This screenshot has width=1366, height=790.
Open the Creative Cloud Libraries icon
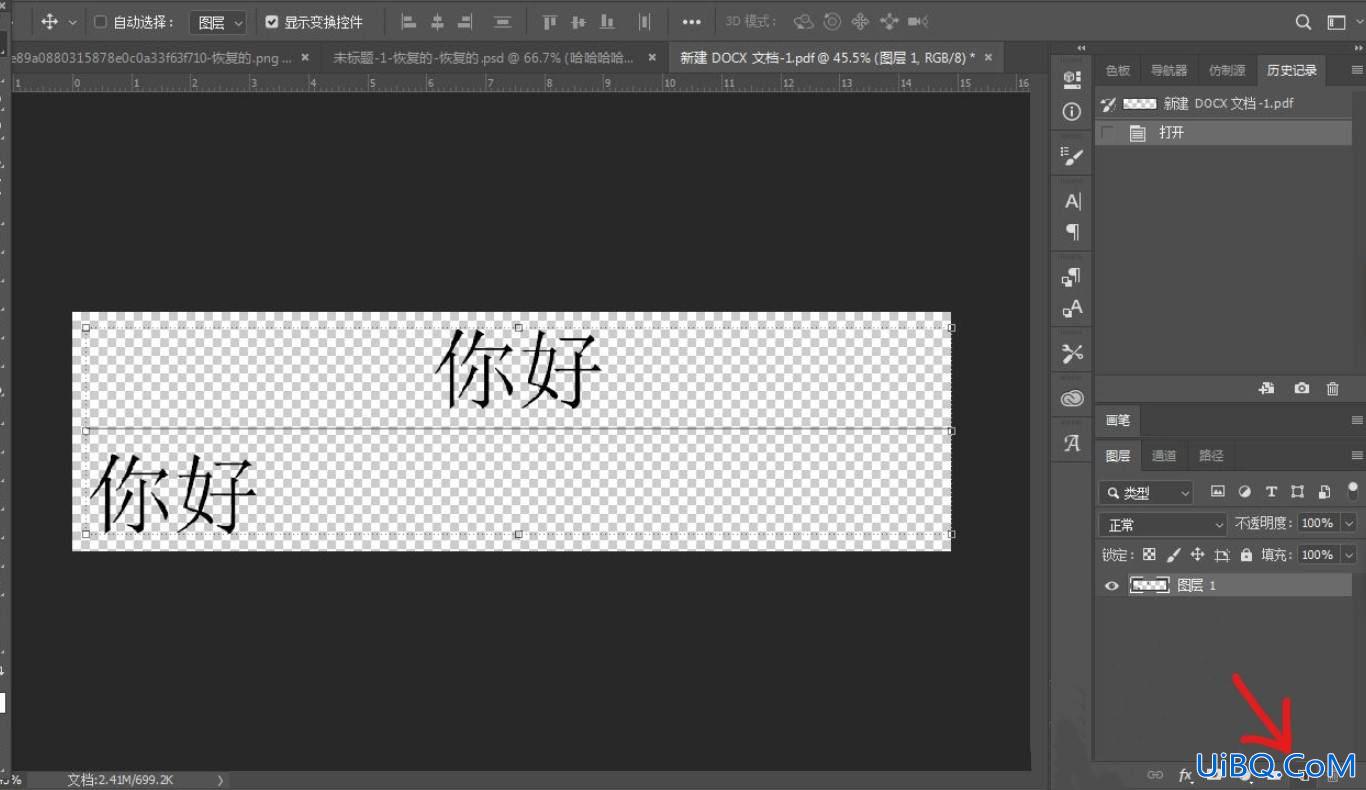1072,398
